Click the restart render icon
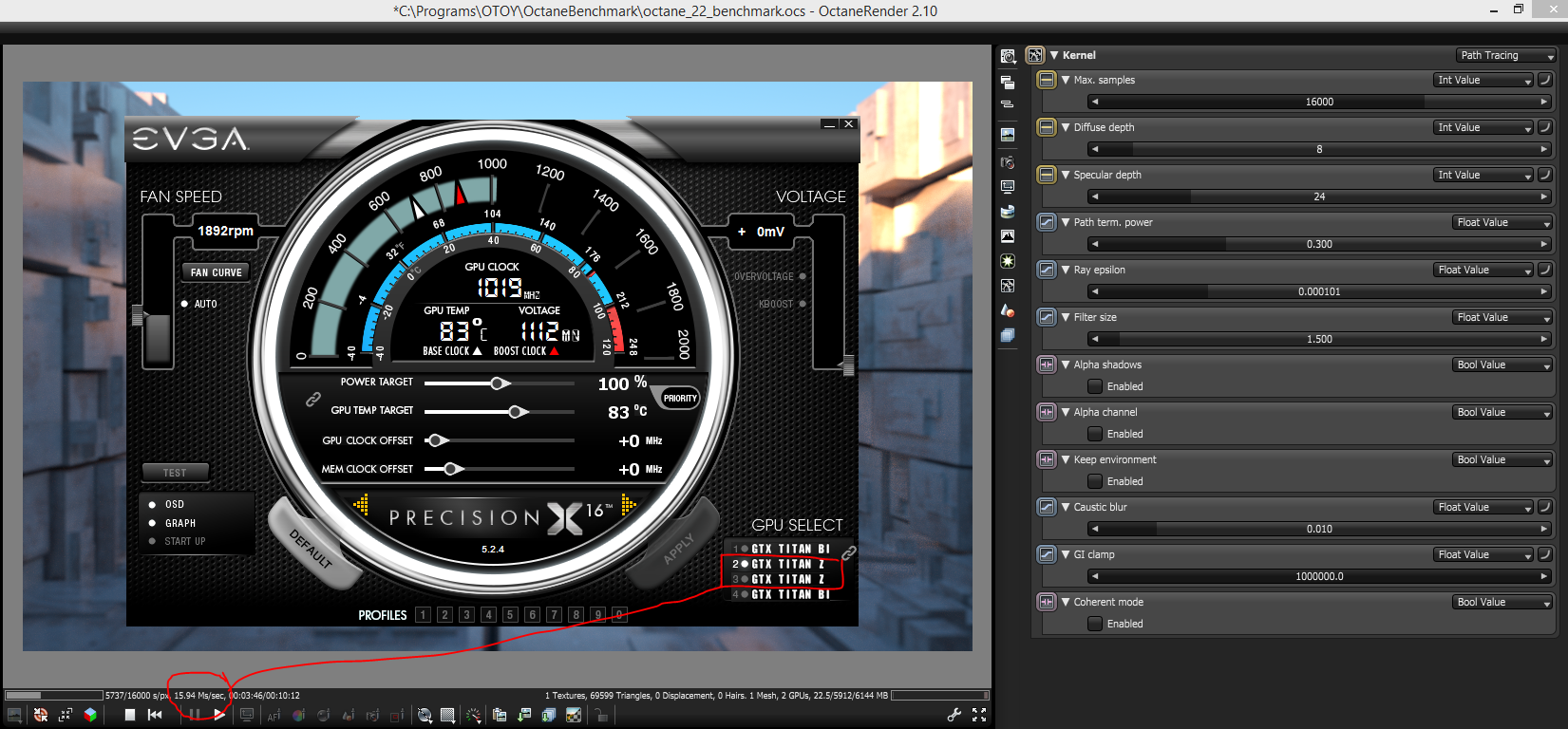The image size is (1568, 729). tap(155, 715)
